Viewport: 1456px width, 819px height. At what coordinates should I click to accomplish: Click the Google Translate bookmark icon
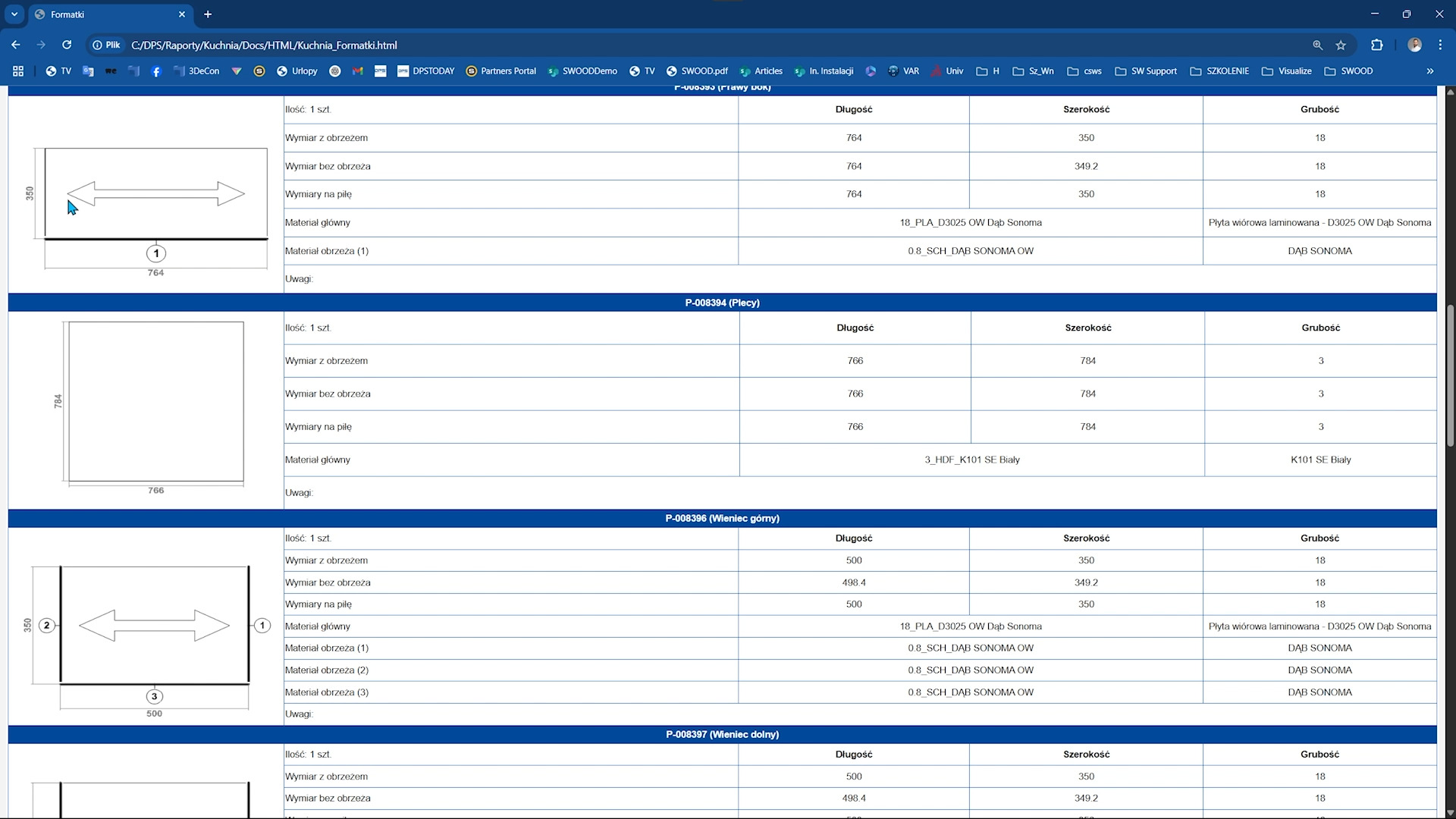tap(88, 71)
